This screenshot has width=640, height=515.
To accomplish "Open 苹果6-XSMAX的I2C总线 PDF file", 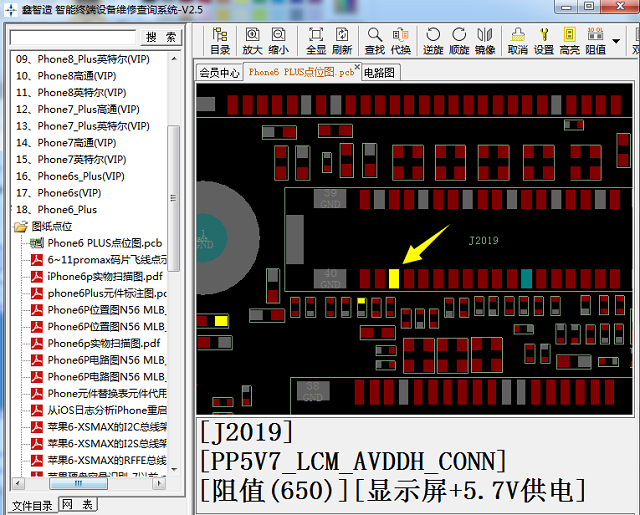I will point(99,427).
